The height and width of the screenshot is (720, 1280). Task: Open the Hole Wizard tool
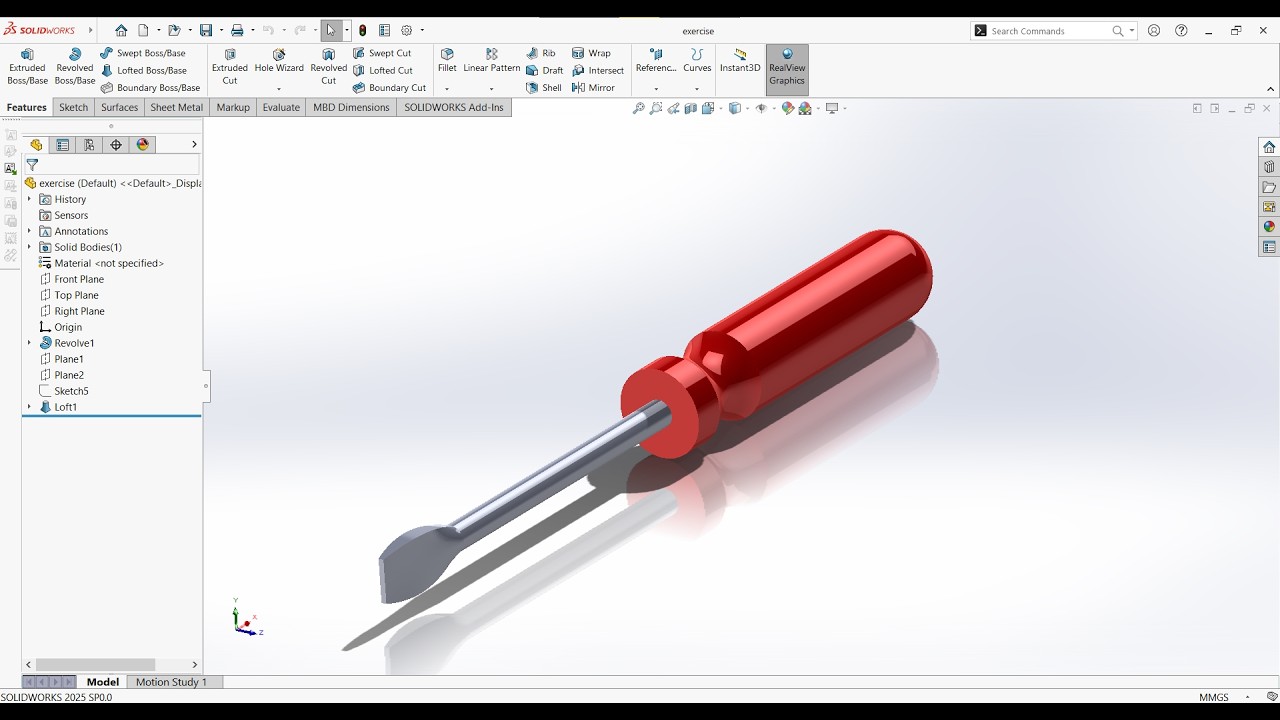[x=279, y=61]
